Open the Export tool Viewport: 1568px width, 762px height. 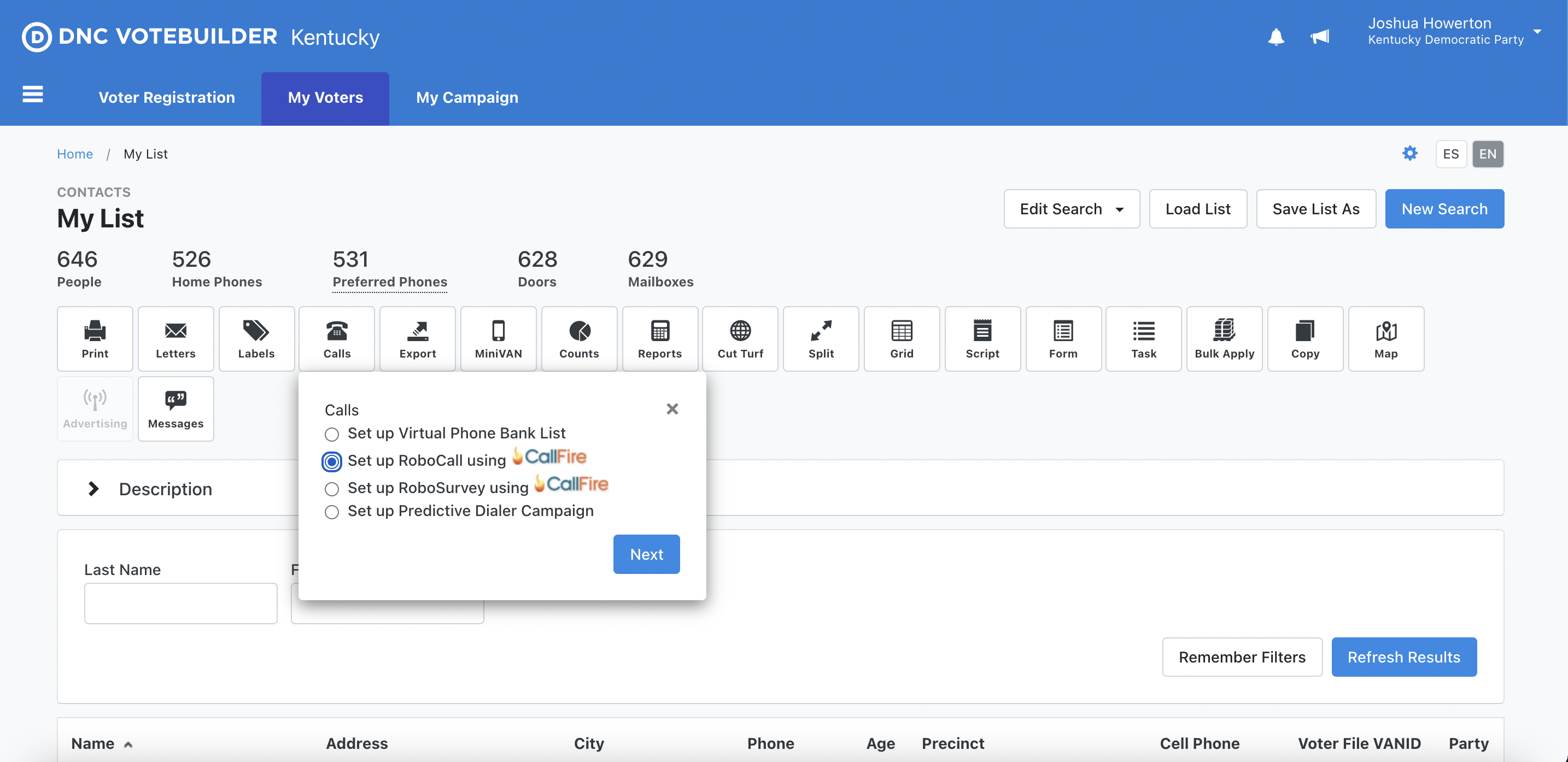[418, 338]
